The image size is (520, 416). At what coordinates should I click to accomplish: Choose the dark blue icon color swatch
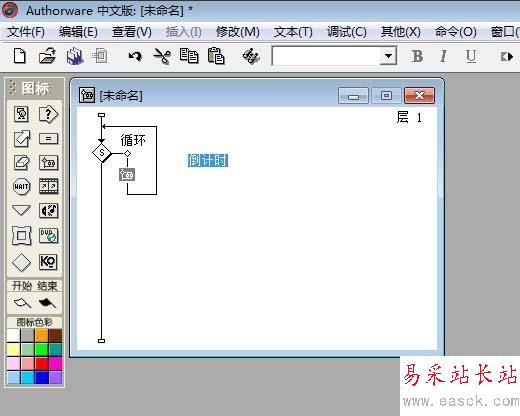[42, 377]
